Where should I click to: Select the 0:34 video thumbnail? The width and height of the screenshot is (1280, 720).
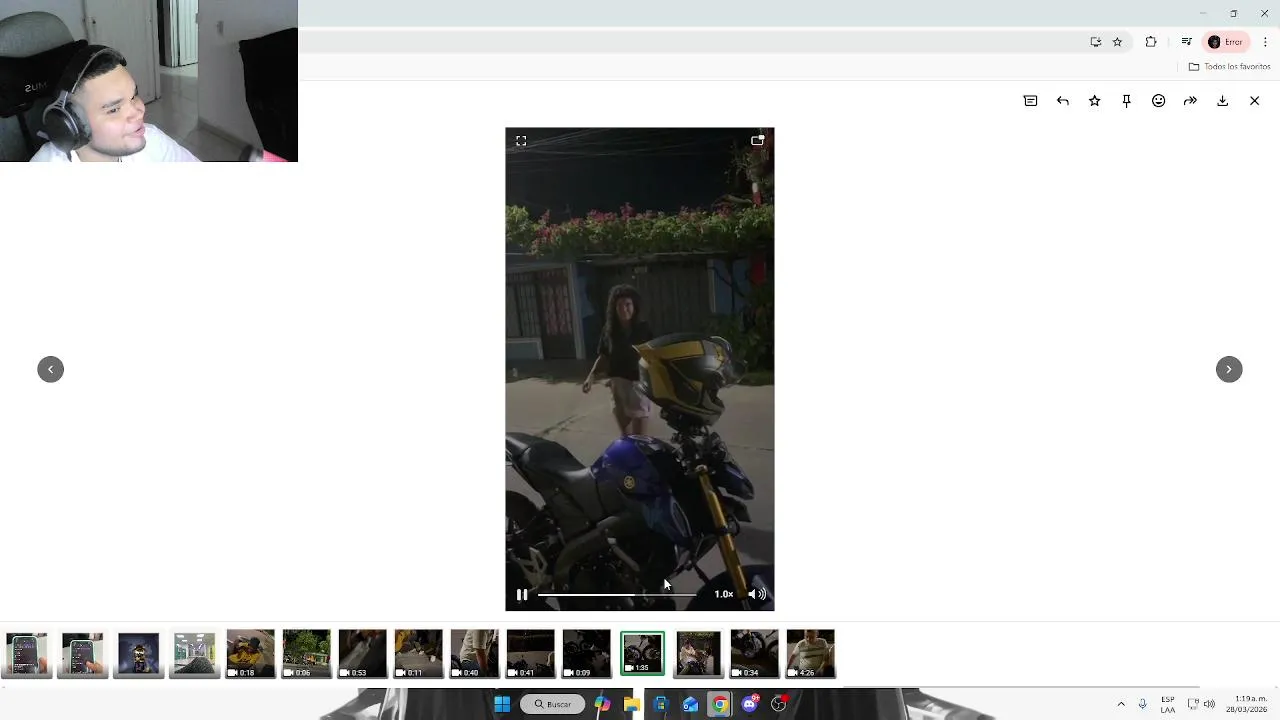(x=754, y=653)
